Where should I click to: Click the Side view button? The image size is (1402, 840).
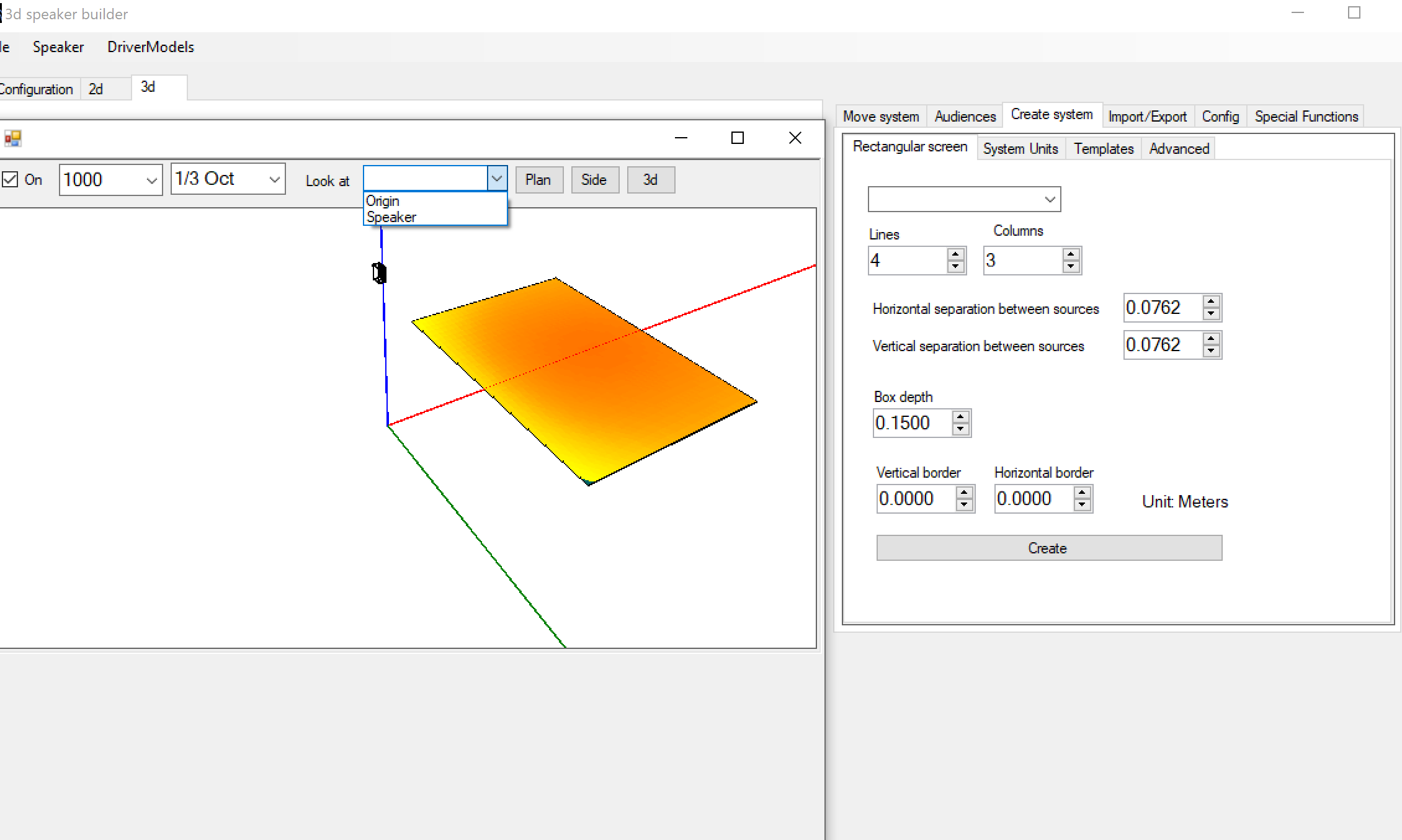(594, 180)
